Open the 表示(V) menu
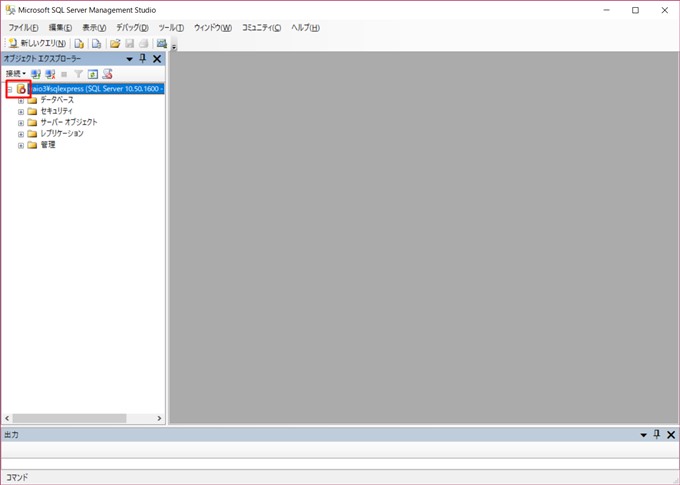This screenshot has width=680, height=485. (x=94, y=28)
